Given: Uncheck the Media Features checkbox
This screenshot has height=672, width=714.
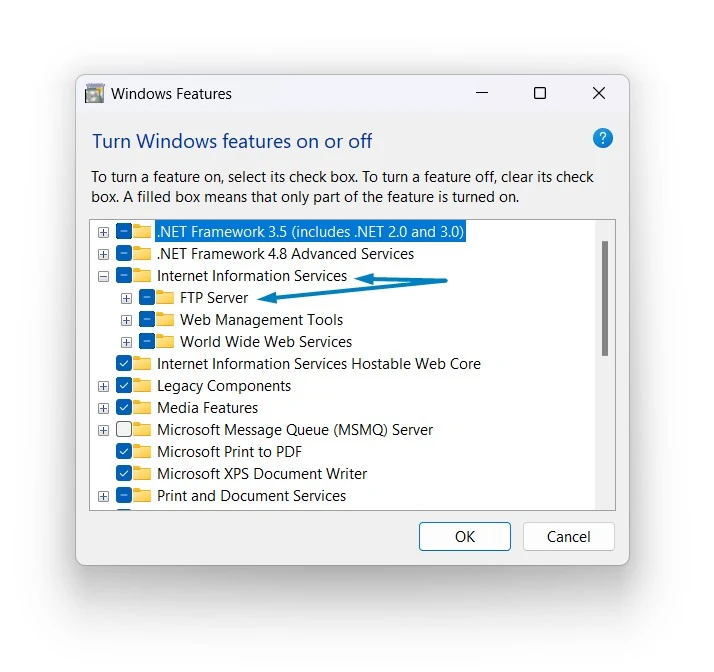Looking at the screenshot, I should pyautogui.click(x=124, y=407).
